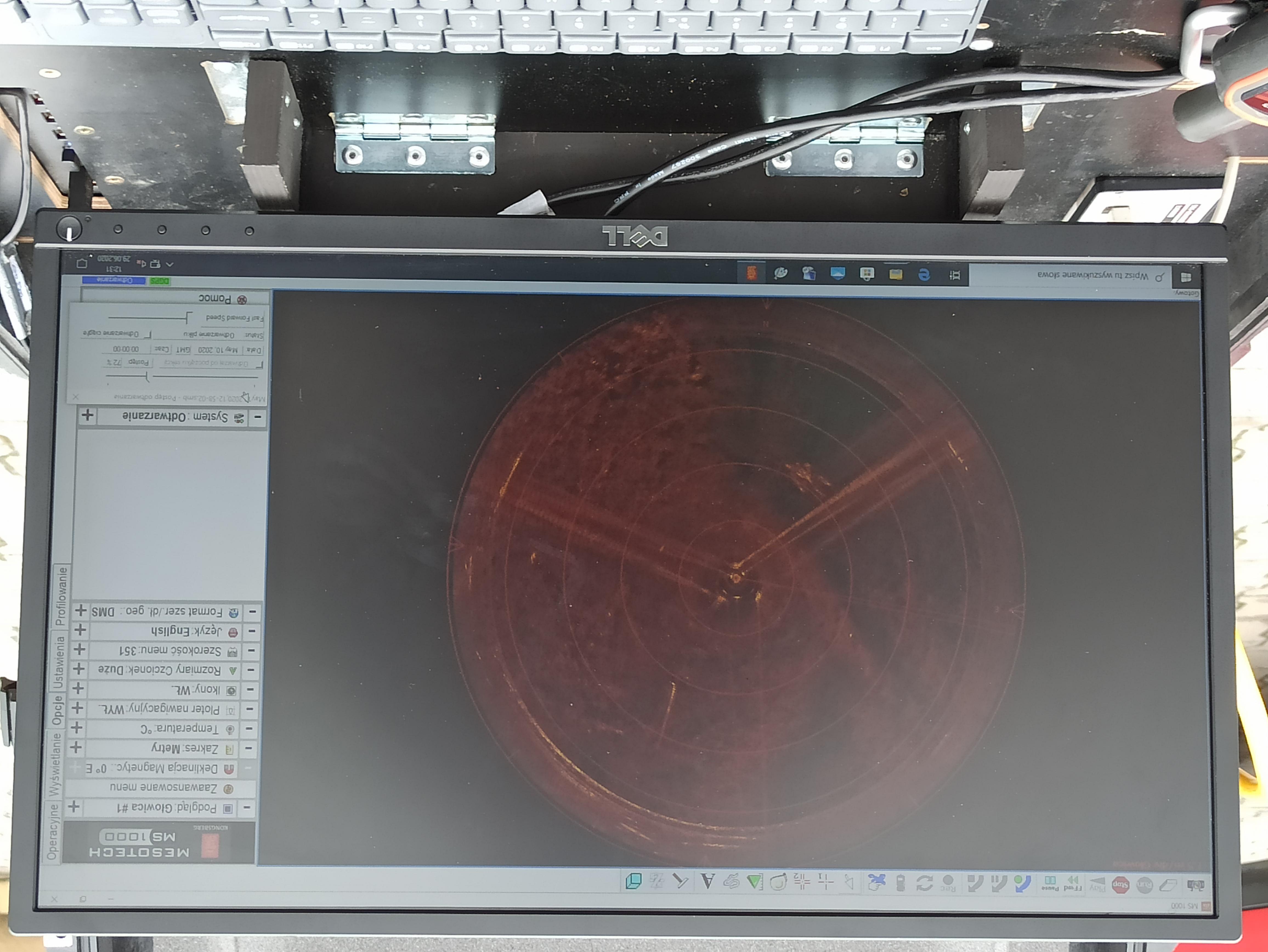Image resolution: width=1268 pixels, height=952 pixels.
Task: Select the tape measure tool icon
Action: click(x=778, y=882)
